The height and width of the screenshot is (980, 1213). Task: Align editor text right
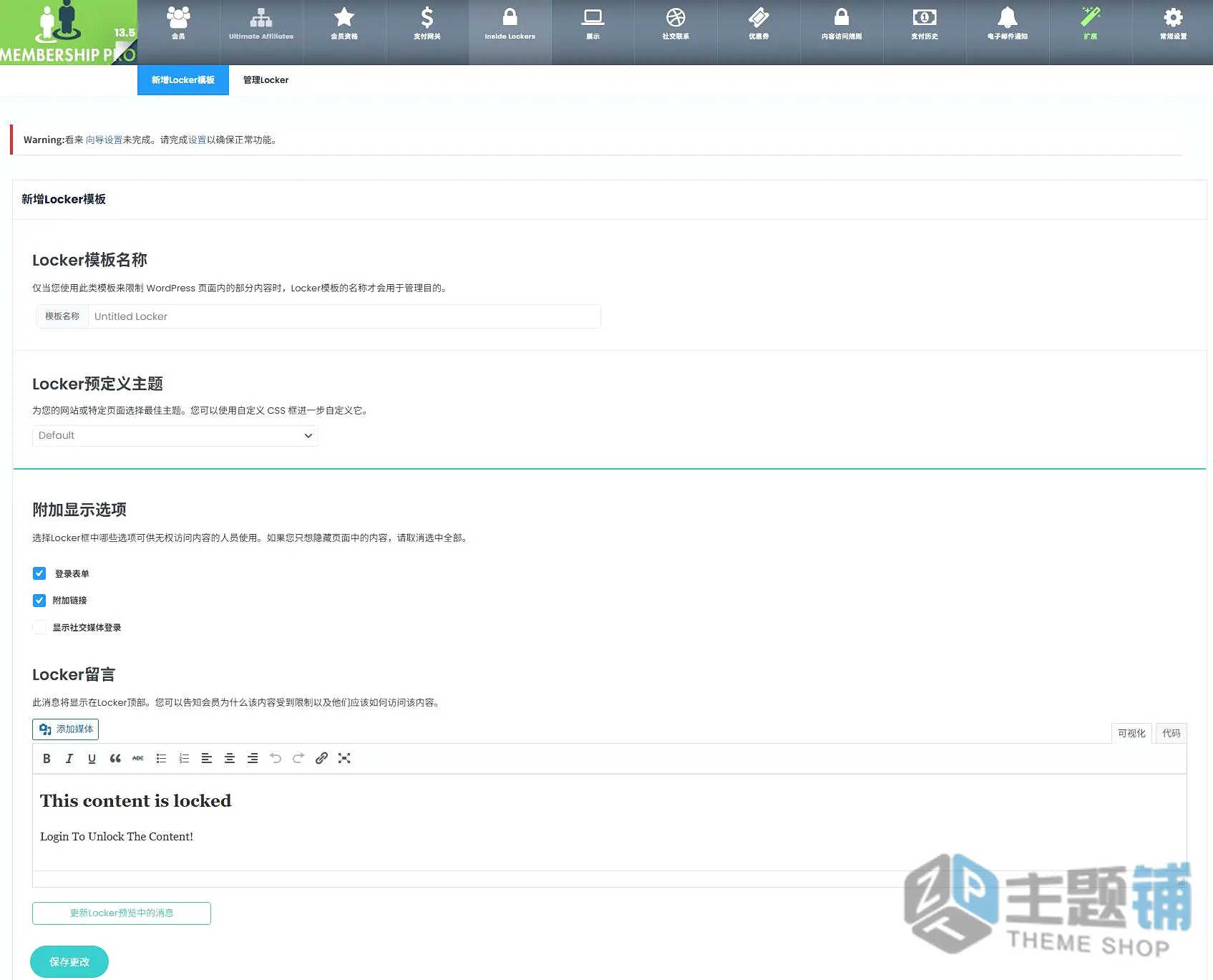(x=253, y=759)
